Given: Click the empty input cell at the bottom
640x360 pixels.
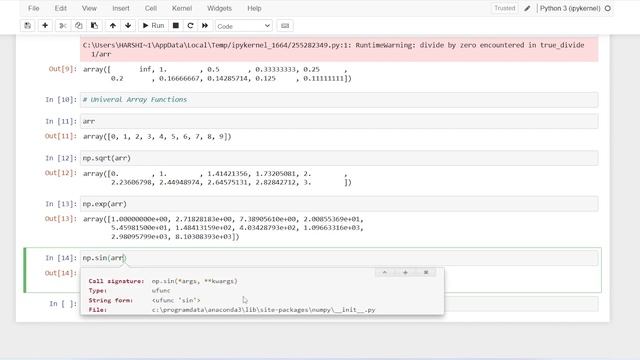Looking at the screenshot, I should (521, 304).
